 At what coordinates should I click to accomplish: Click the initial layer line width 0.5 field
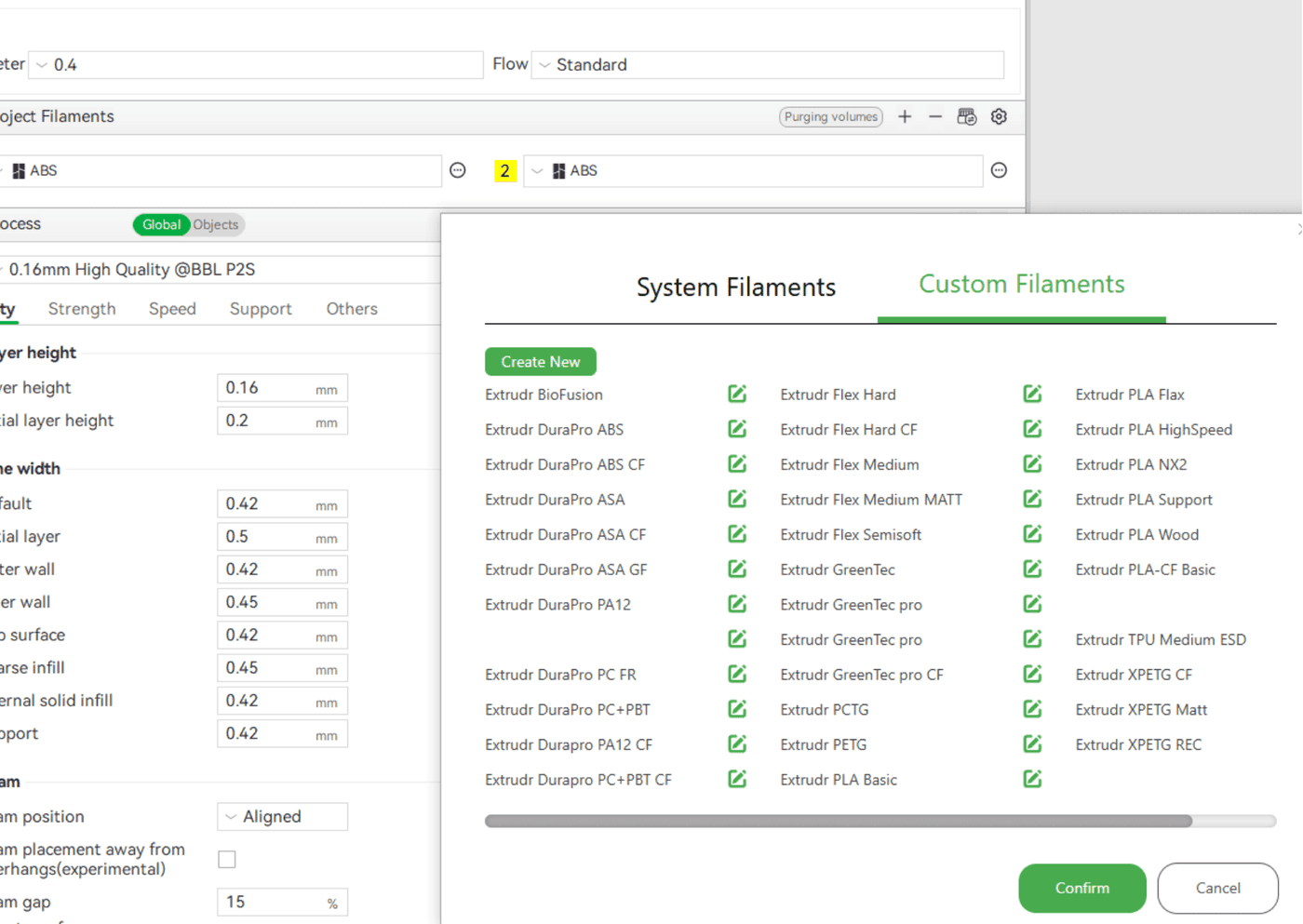coord(282,537)
